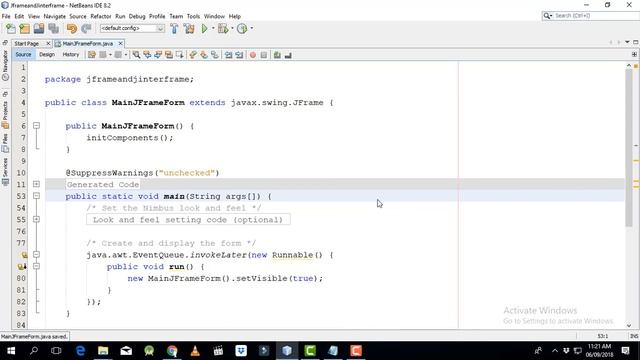Click the Windows Start button
Image resolution: width=640 pixels, height=360 pixels.
(x=11, y=351)
